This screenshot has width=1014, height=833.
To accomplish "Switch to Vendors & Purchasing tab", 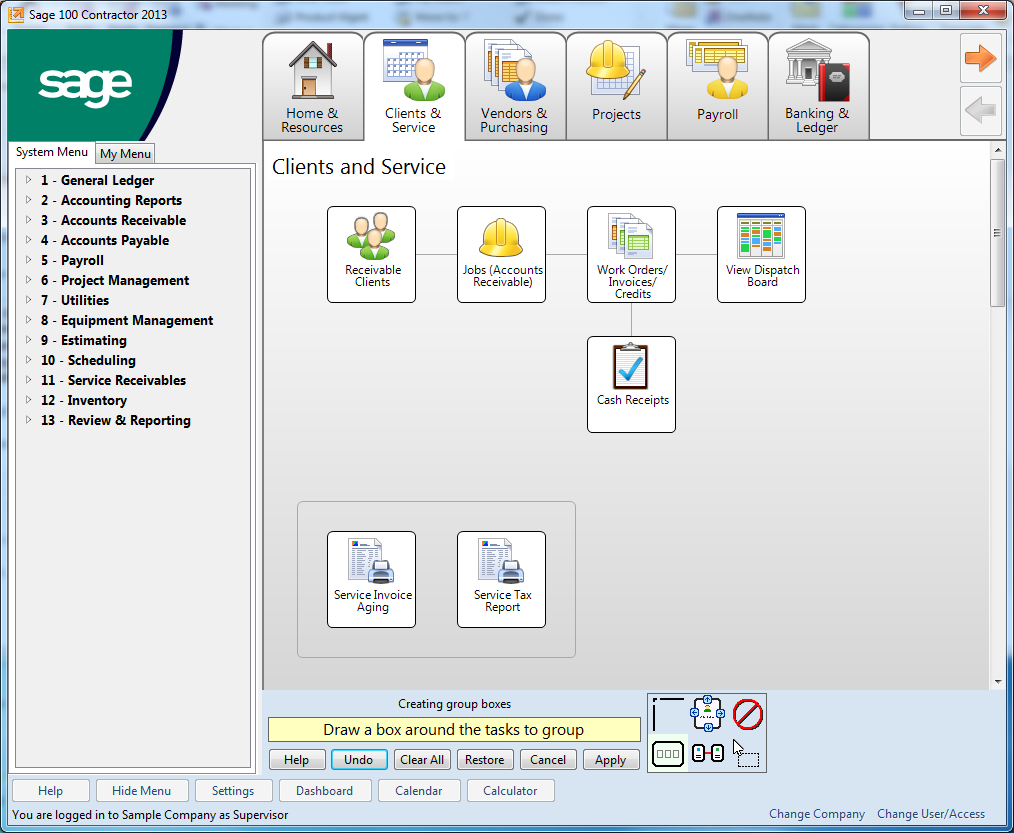I will pos(515,86).
